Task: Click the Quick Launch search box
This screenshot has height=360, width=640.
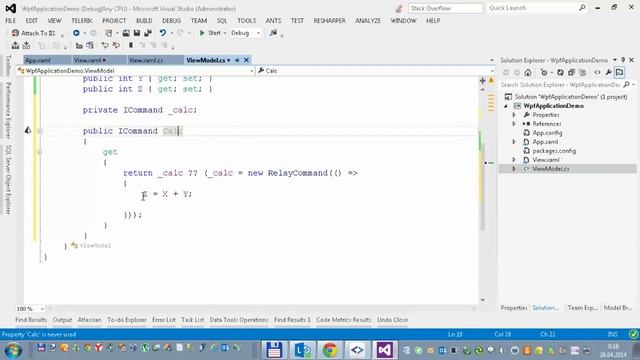Action: 537,8
